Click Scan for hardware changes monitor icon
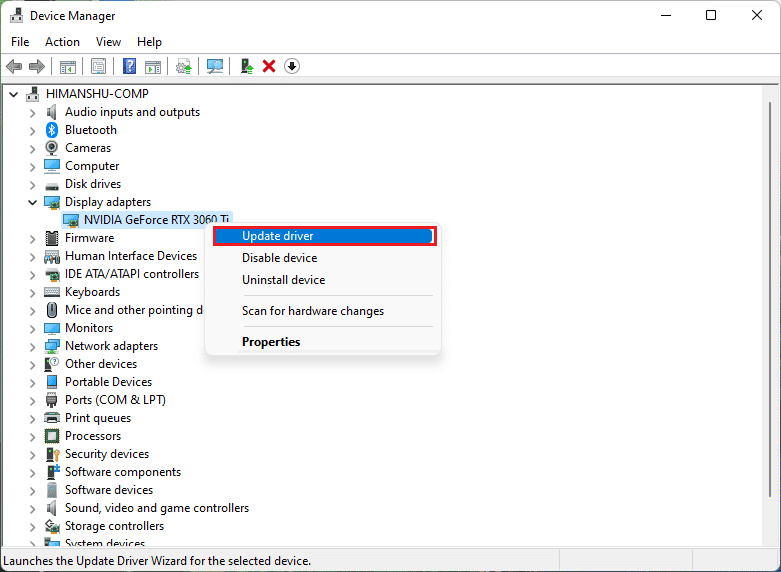781x572 pixels. tap(215, 66)
